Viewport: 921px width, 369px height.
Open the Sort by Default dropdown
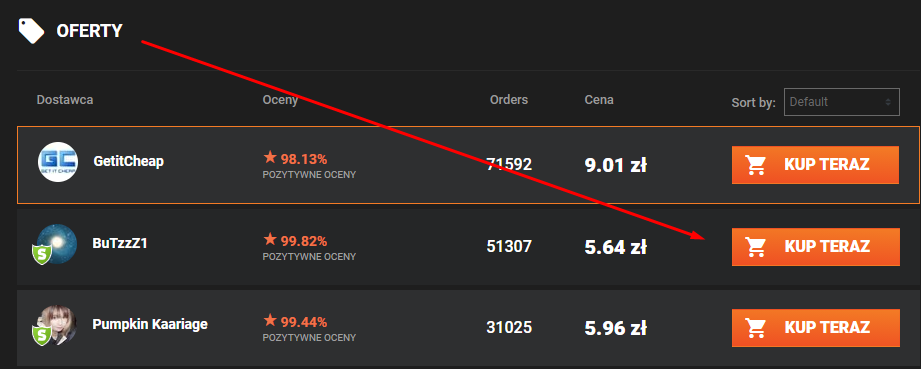[842, 102]
